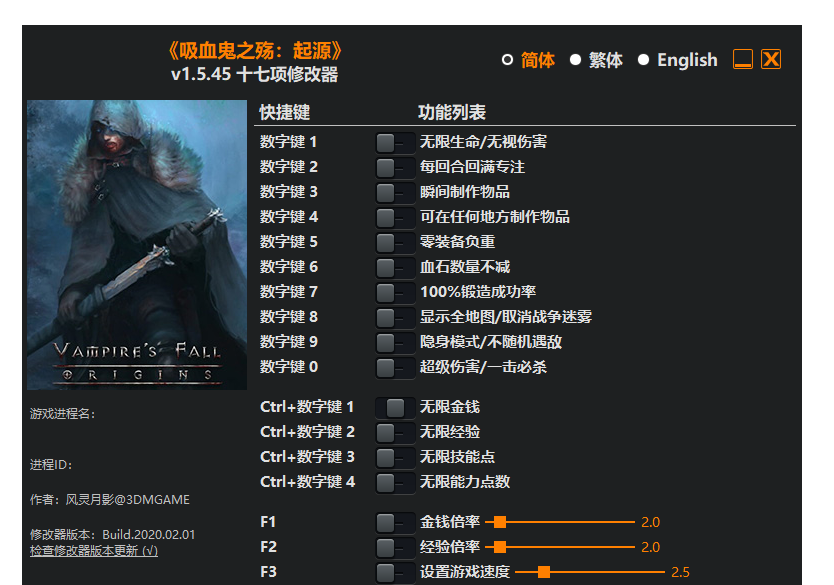Click the 游戏进程名 label
The height and width of the screenshot is (585, 834).
[x=63, y=414]
